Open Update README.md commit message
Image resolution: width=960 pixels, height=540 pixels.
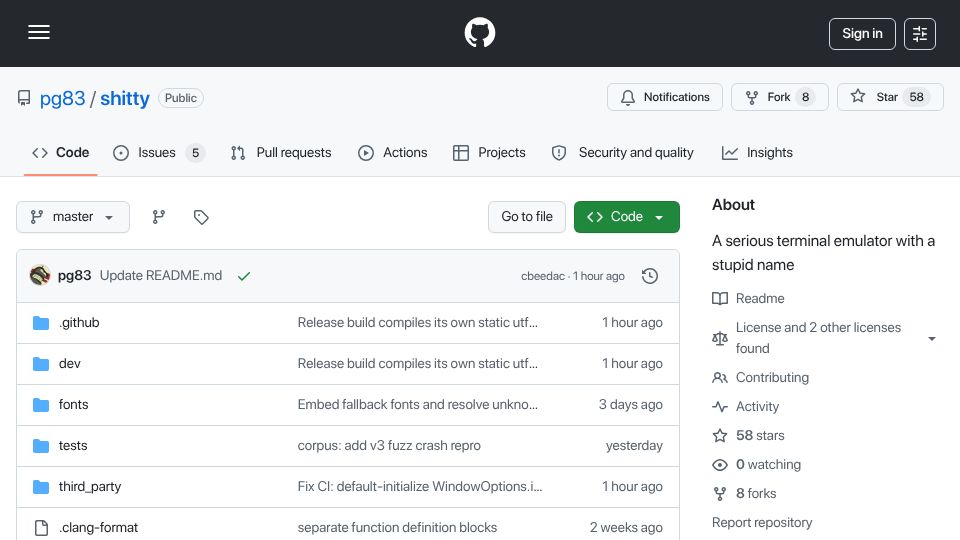click(161, 276)
